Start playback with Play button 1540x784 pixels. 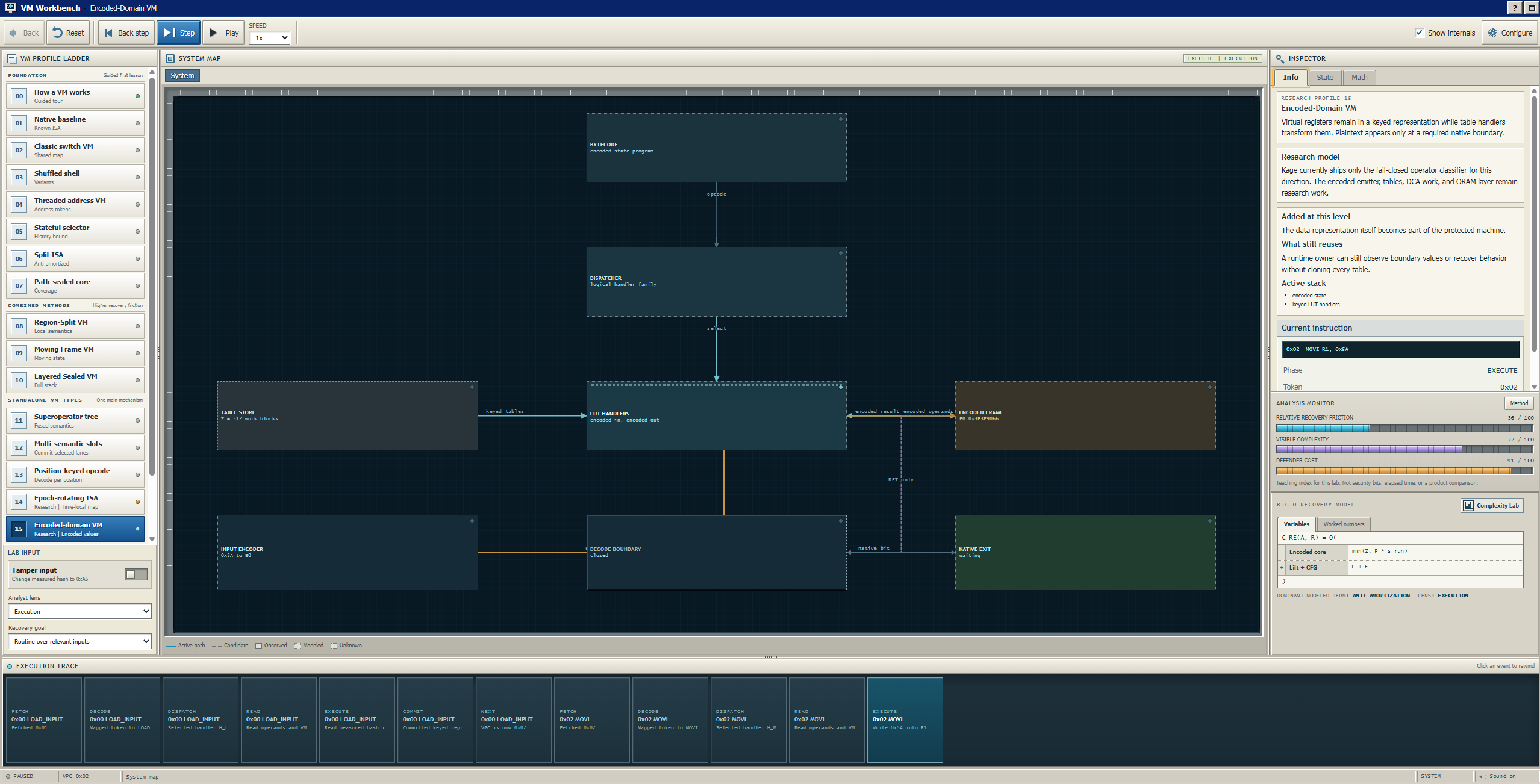[223, 33]
